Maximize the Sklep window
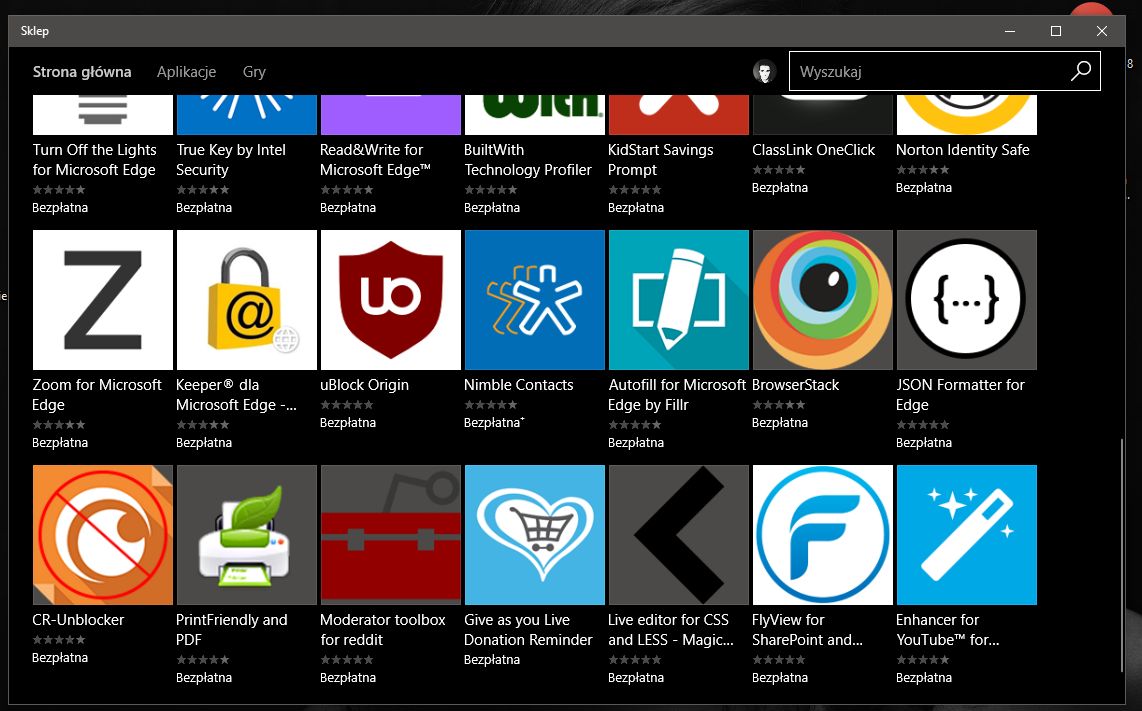This screenshot has width=1142, height=711. coord(1056,31)
